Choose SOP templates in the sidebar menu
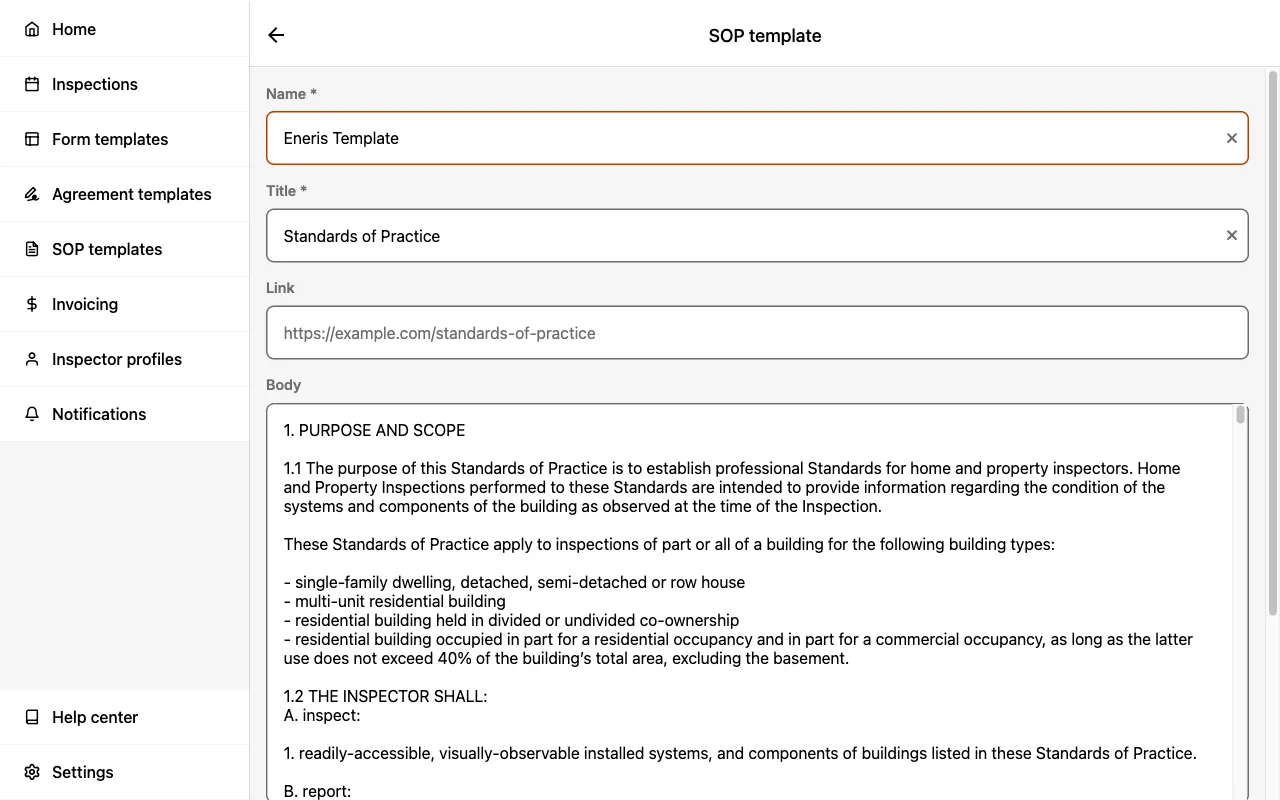This screenshot has width=1280, height=800. click(x=107, y=249)
